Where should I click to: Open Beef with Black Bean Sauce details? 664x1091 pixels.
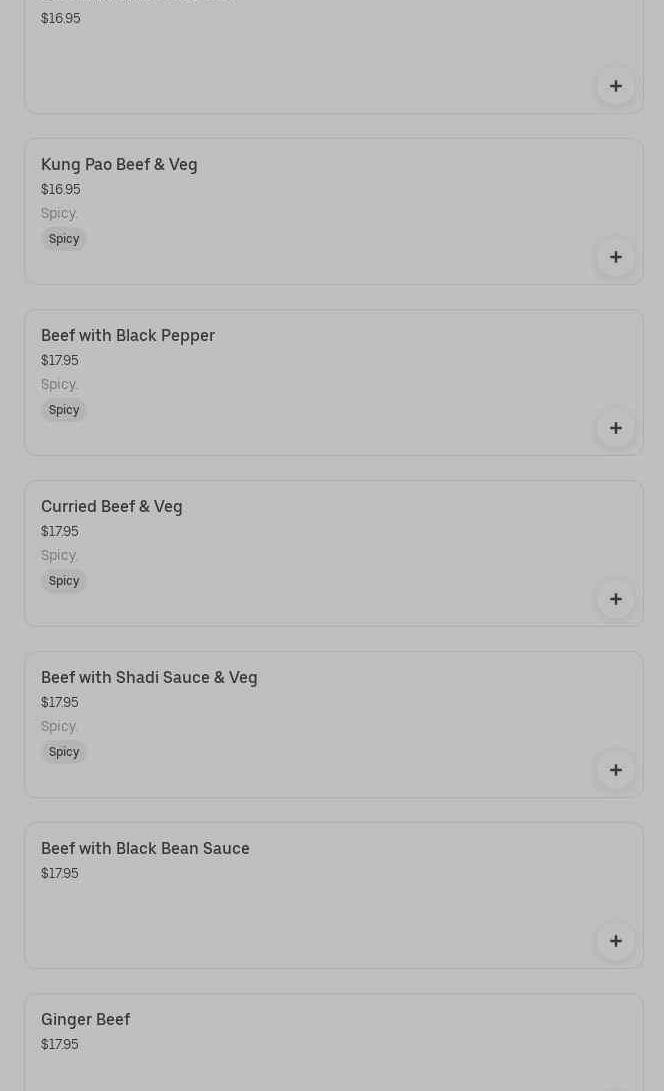[145, 848]
